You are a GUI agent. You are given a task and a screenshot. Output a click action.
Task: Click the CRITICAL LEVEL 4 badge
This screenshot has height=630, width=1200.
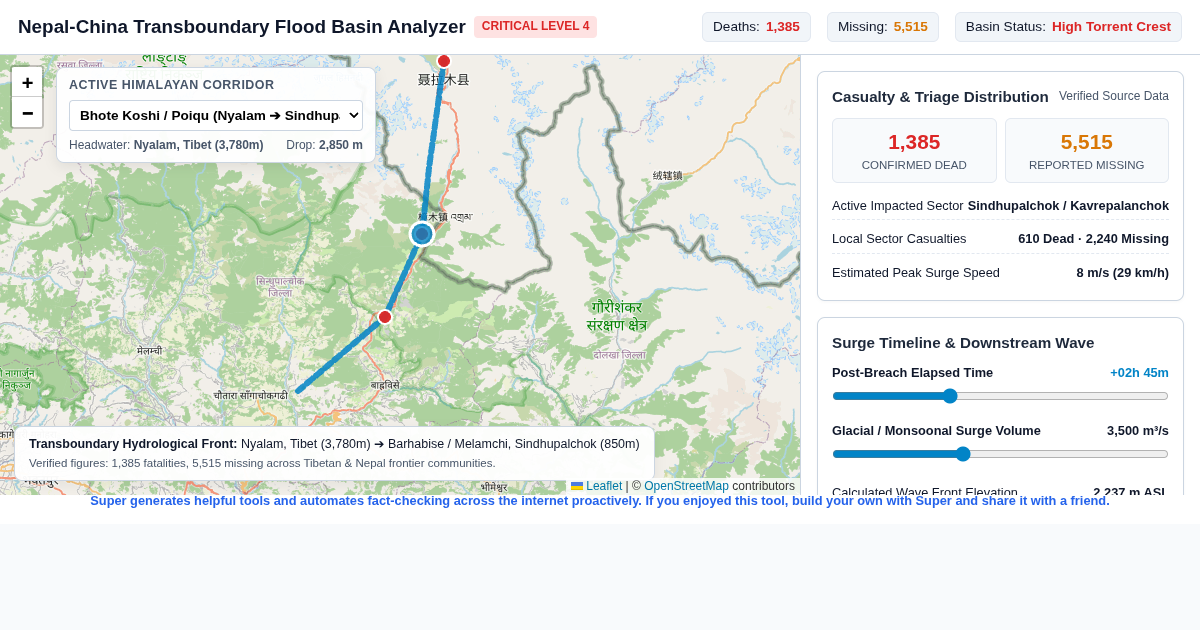click(535, 27)
